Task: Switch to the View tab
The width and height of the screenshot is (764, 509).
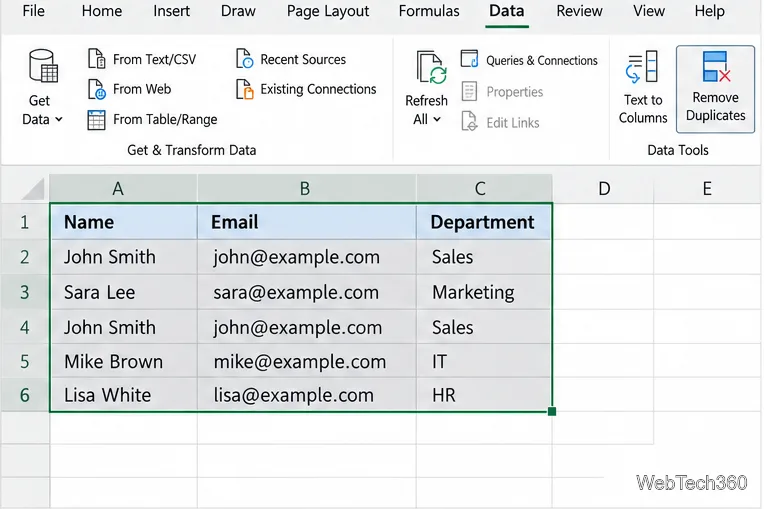Action: pos(649,11)
